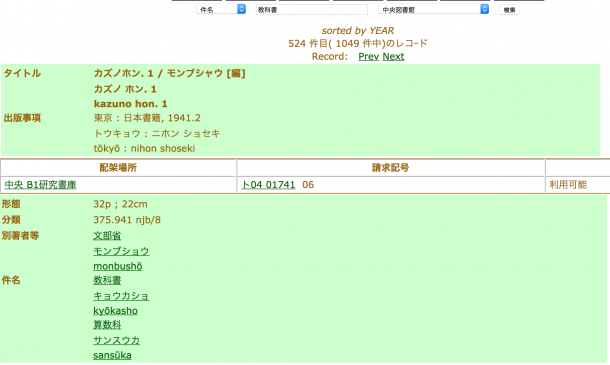
Task: Click the 出版事項 field label
Action: pyautogui.click(x=22, y=118)
